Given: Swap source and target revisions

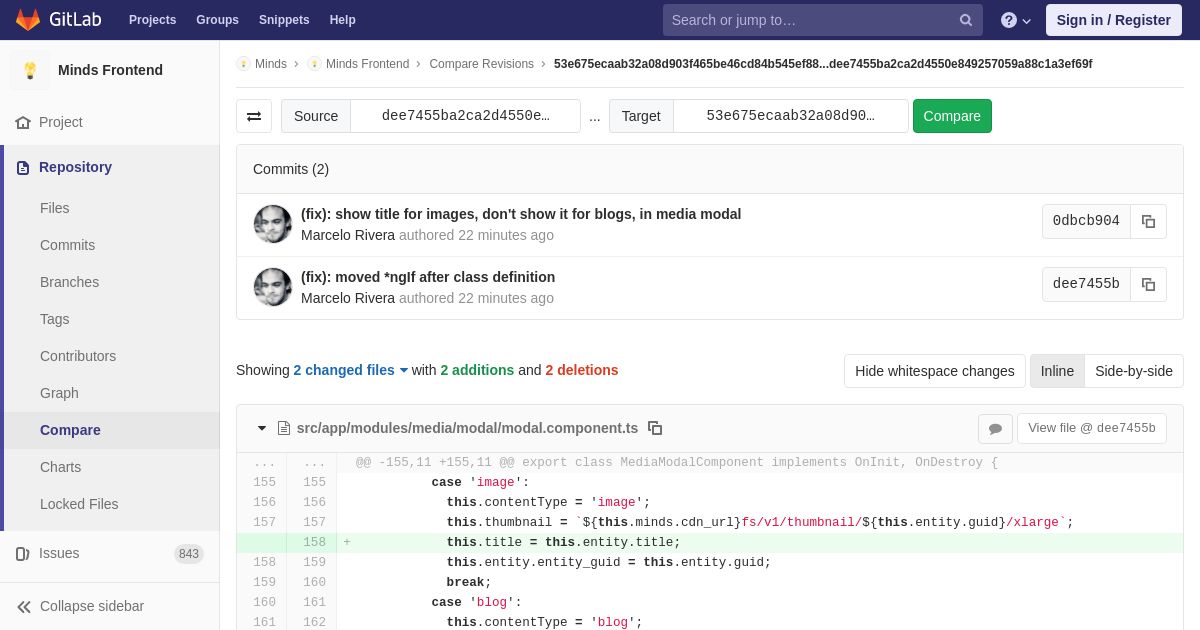Looking at the screenshot, I should pyautogui.click(x=254, y=116).
